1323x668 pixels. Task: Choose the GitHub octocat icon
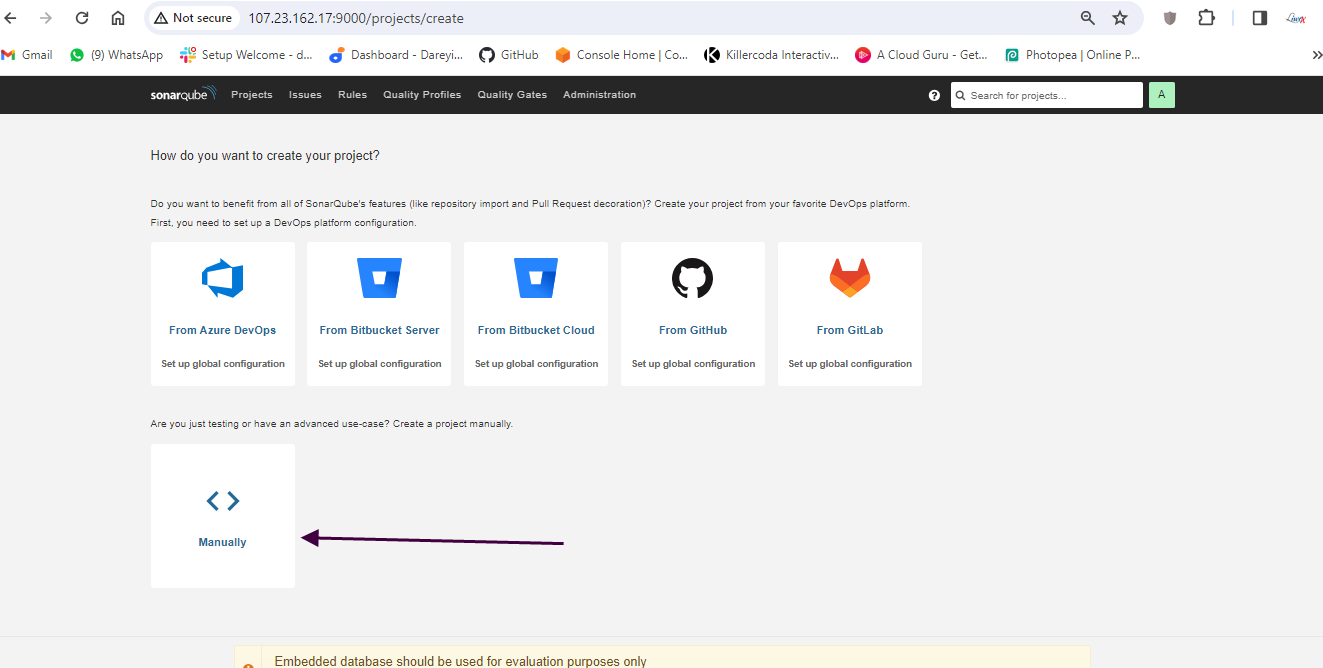[x=692, y=278]
